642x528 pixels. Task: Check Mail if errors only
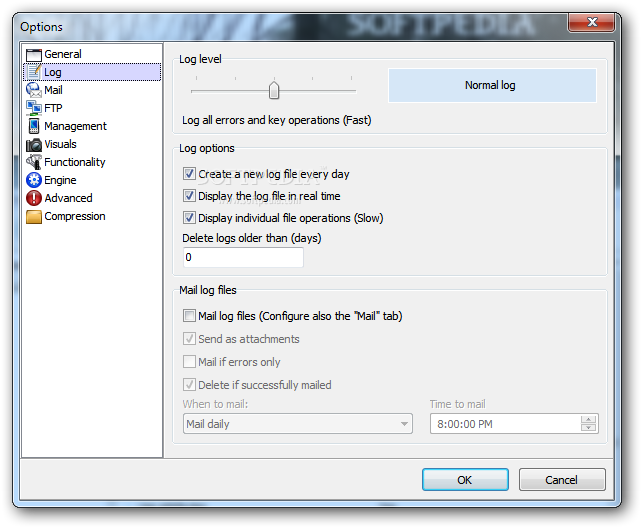(189, 361)
